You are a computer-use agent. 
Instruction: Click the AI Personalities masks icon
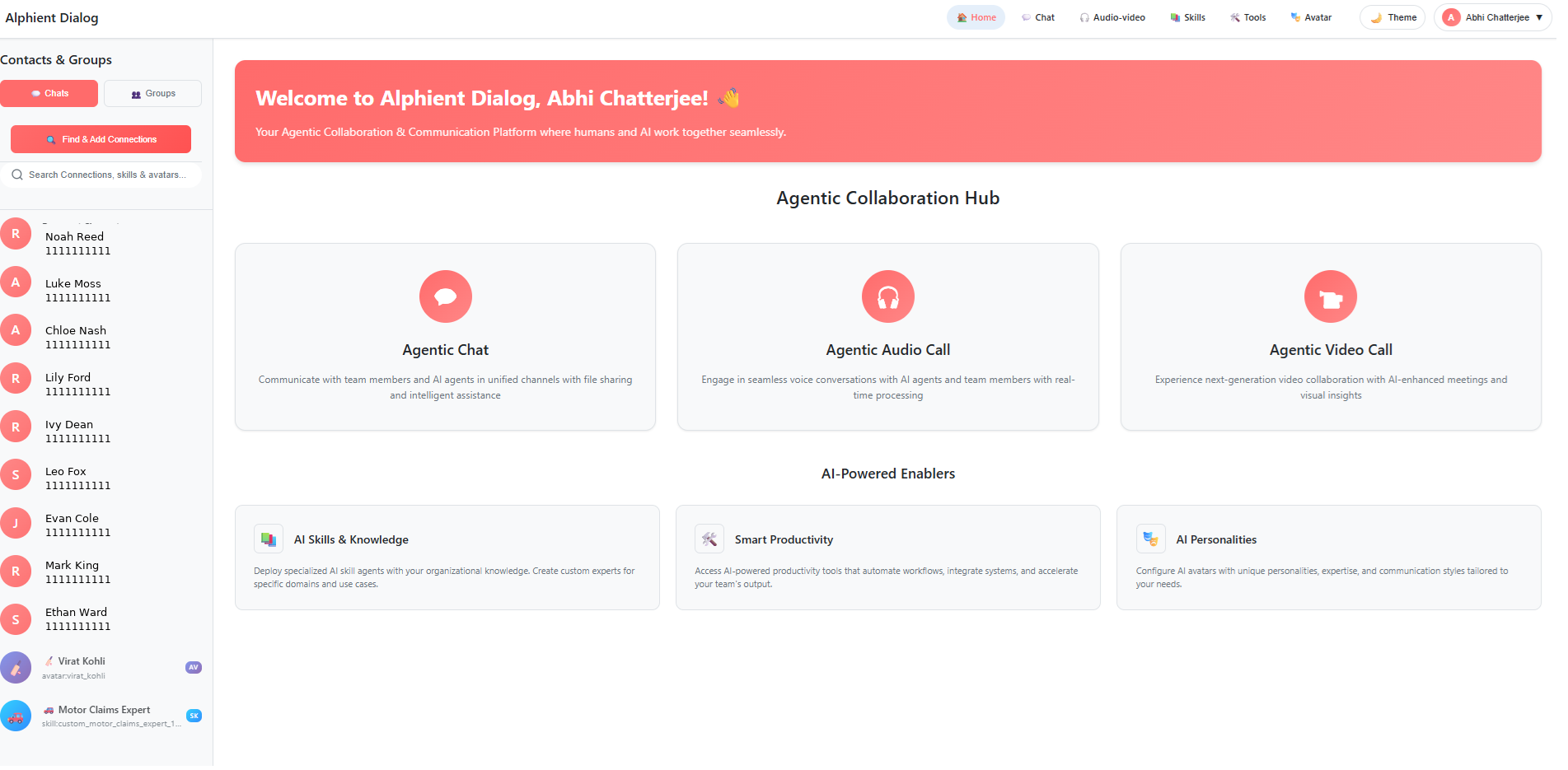click(1150, 539)
